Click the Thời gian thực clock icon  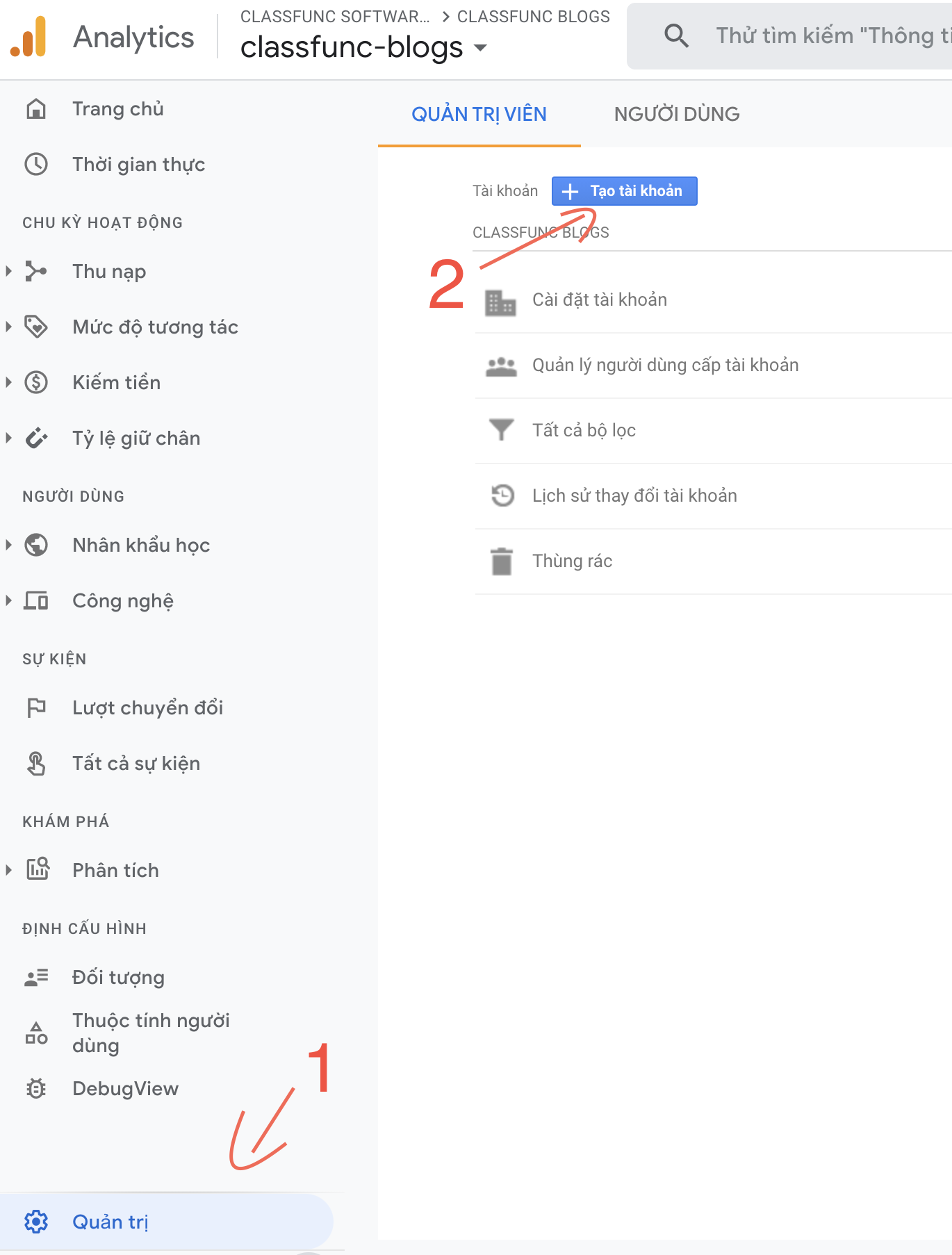[x=36, y=165]
